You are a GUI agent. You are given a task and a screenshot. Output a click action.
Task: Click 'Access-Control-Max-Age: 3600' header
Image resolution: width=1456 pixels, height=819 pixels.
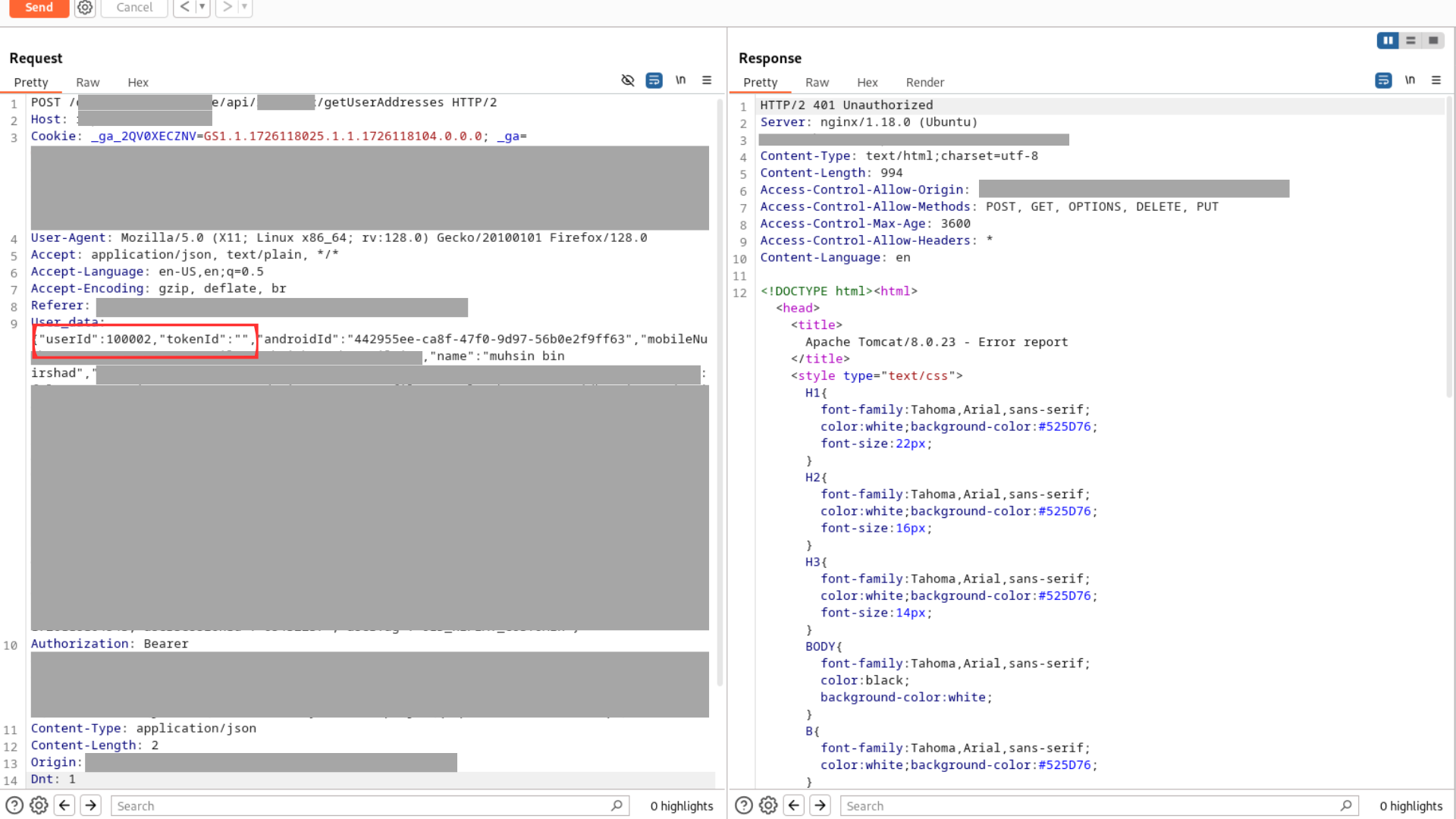[x=865, y=224]
